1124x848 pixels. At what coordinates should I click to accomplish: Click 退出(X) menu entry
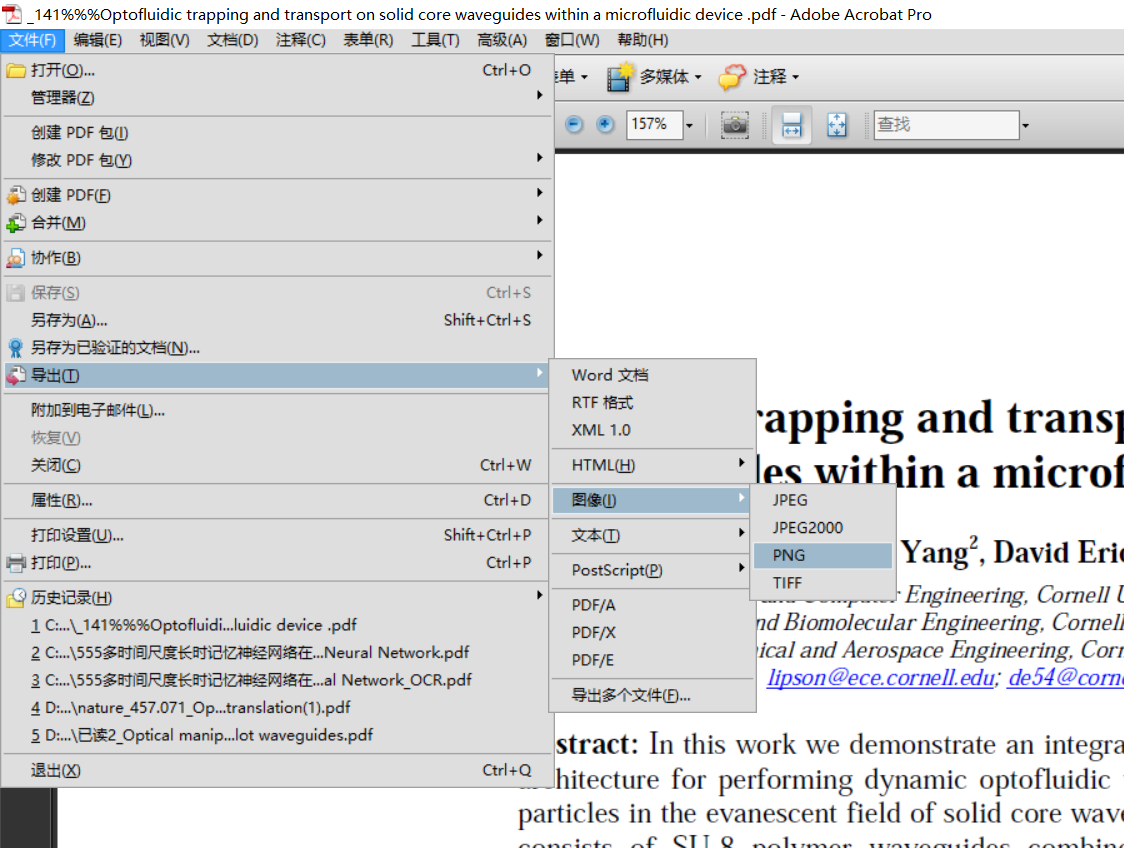pyautogui.click(x=277, y=771)
